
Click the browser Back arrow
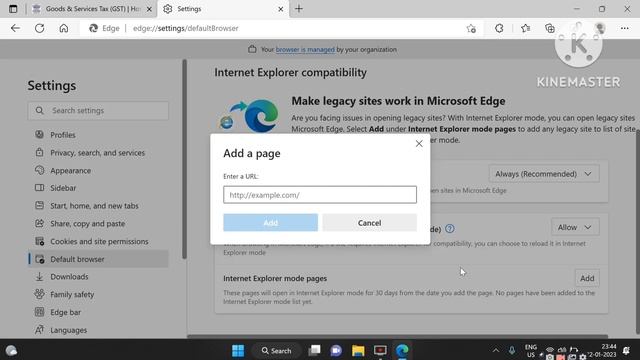[x=16, y=28]
